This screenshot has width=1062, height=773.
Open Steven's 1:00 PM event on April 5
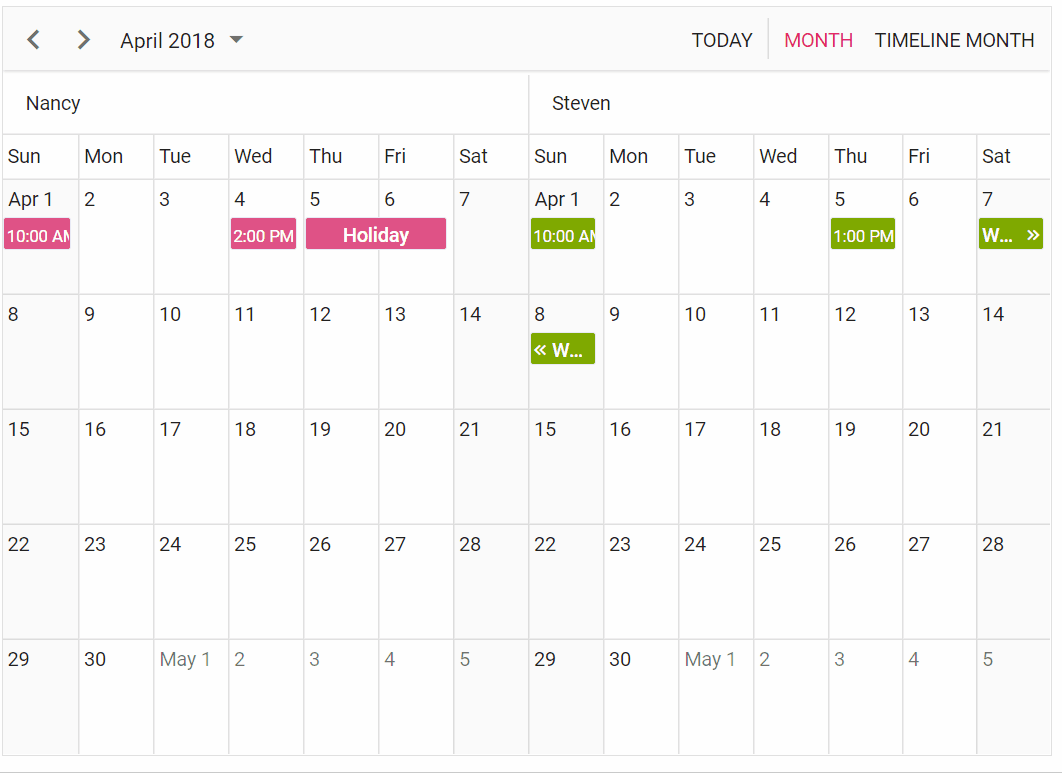[x=862, y=235]
